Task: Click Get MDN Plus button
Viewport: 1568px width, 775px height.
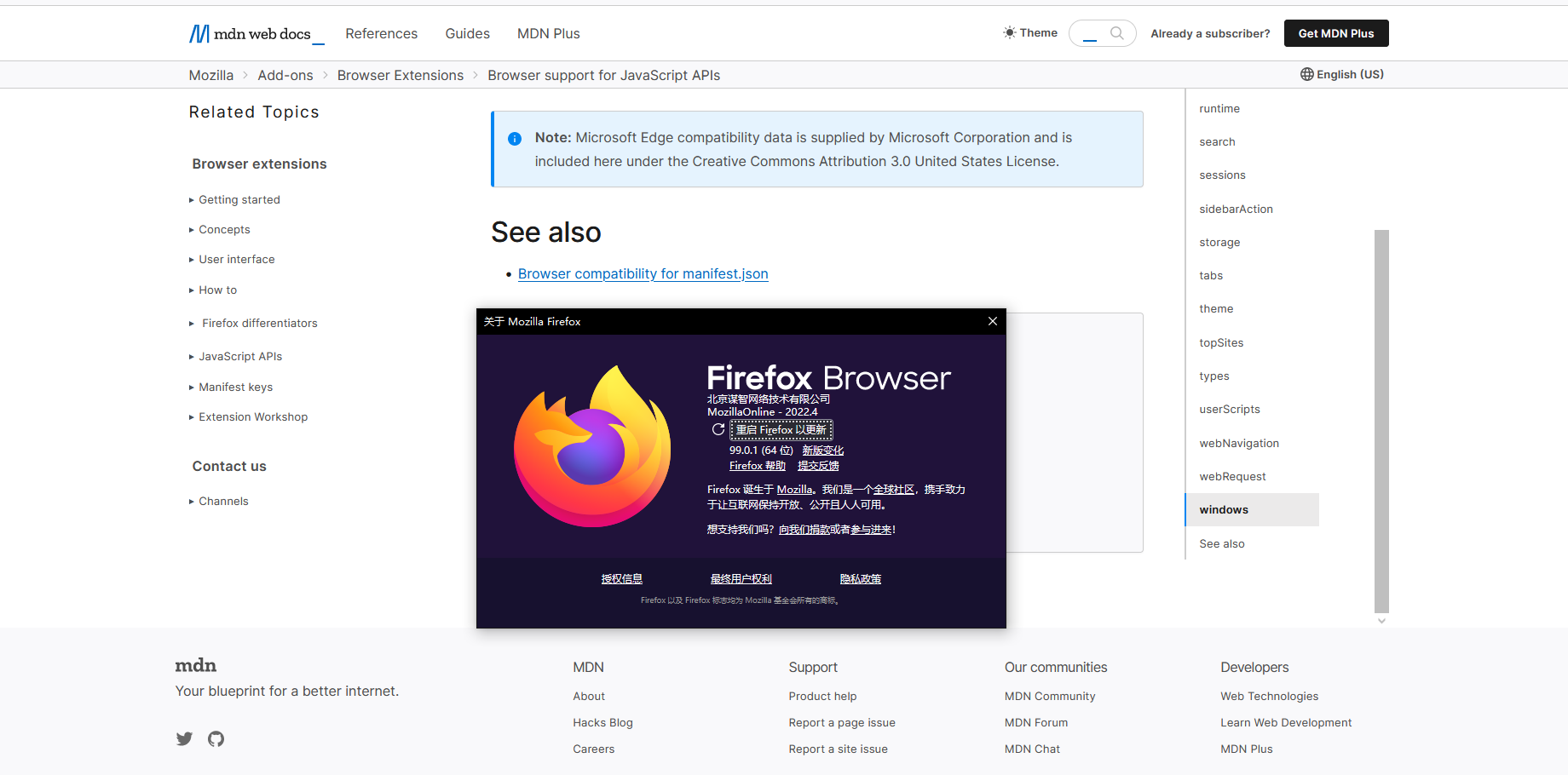Action: coord(1336,33)
